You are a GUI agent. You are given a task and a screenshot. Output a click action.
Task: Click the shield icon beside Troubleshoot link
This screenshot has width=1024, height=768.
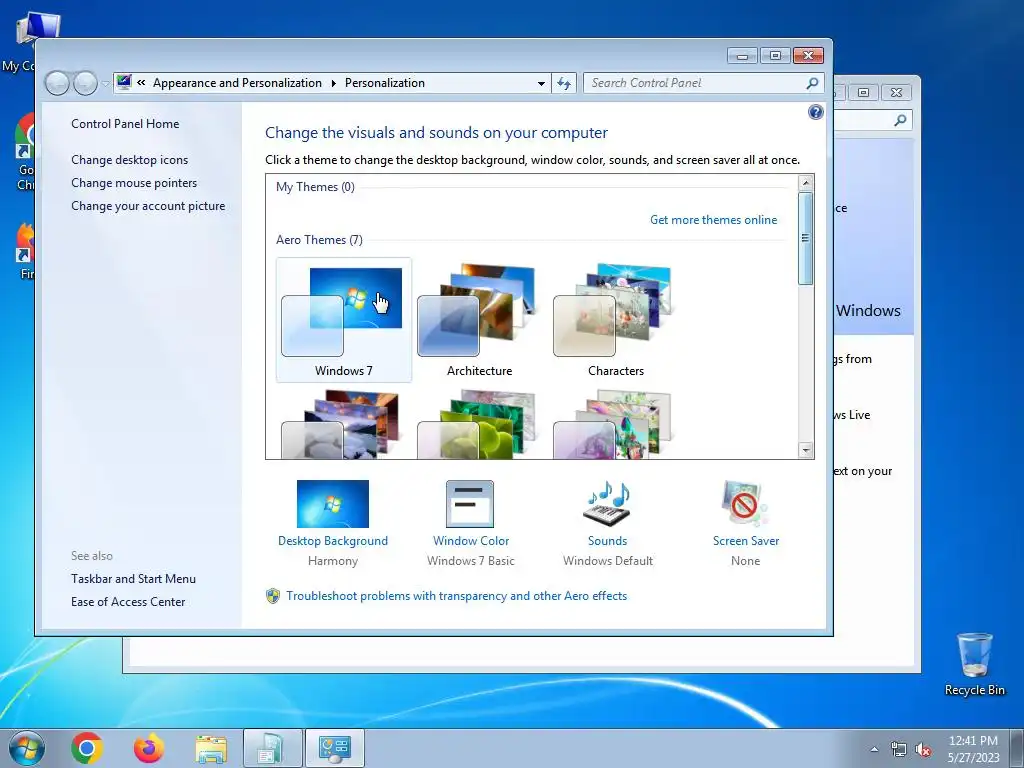point(273,596)
